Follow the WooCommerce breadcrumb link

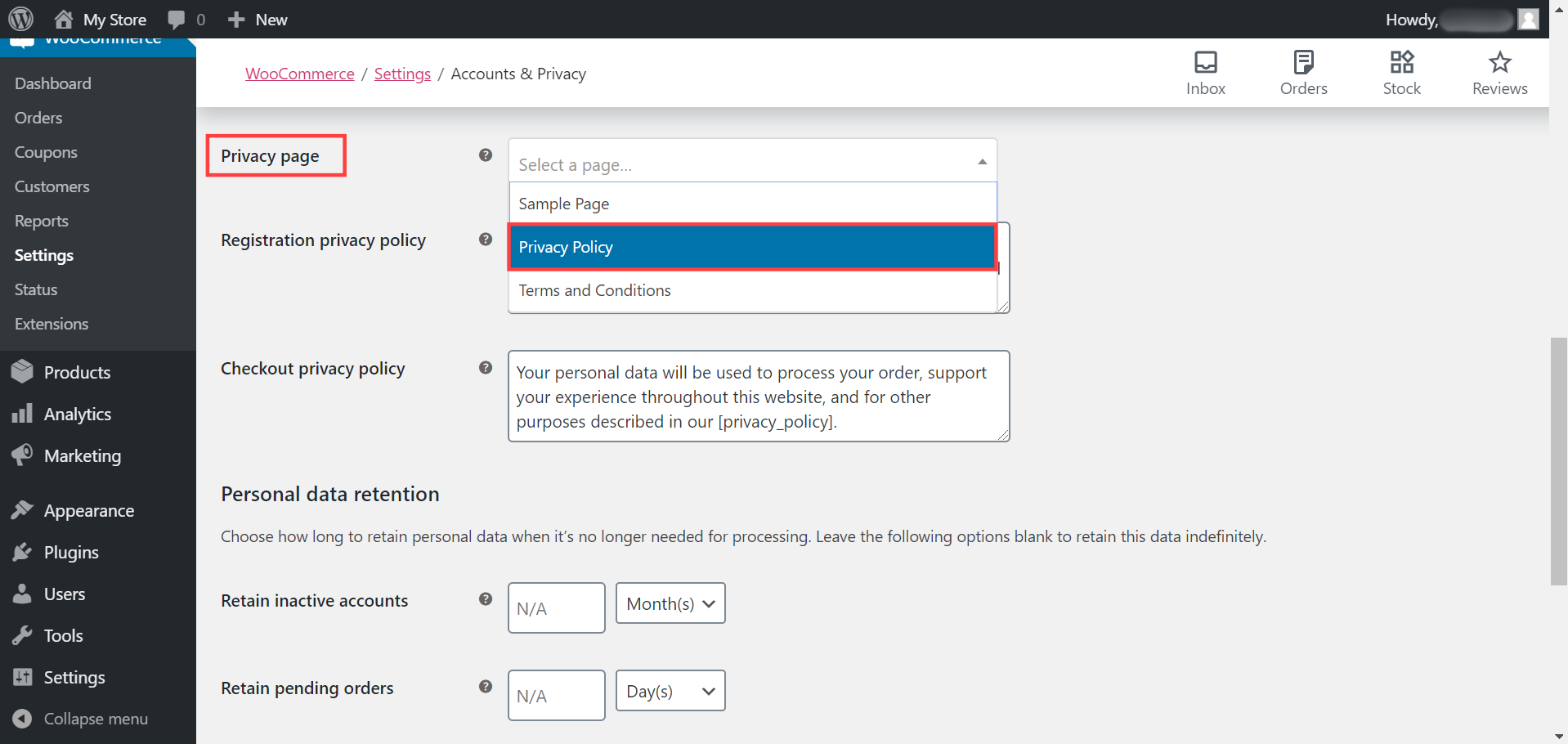click(x=300, y=74)
